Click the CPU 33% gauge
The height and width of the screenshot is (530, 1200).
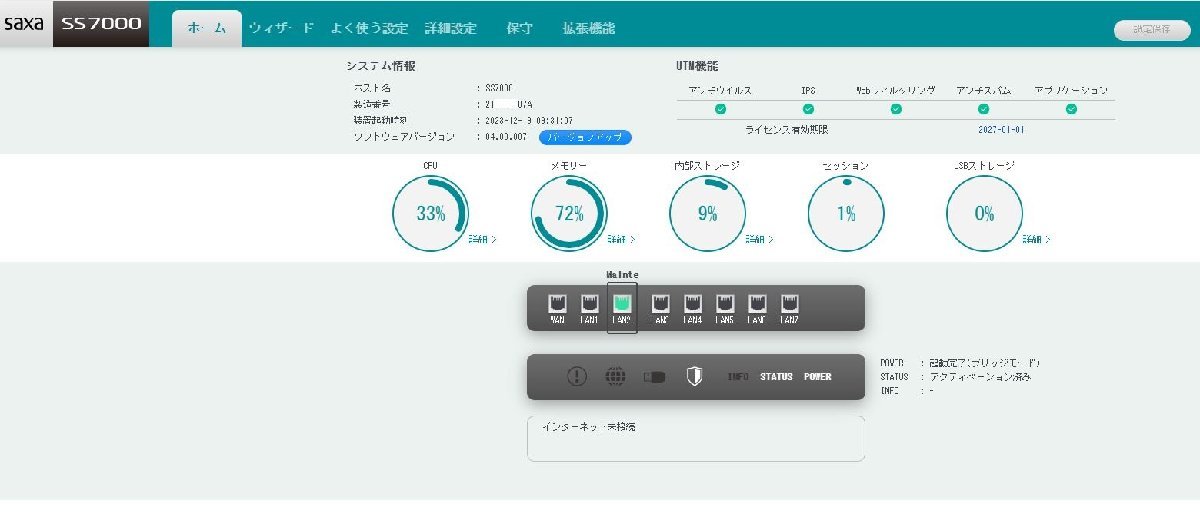430,213
